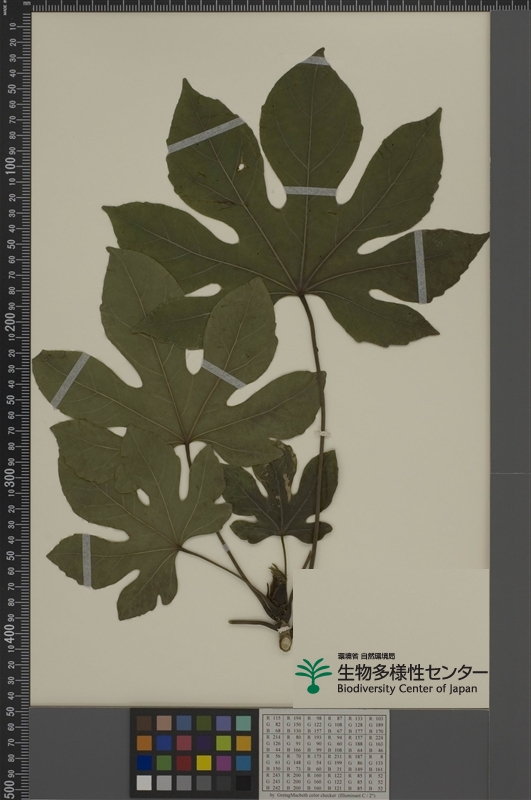Click the dark brown swatch in the top row
Screen dimensions: 531x800
click(144, 723)
